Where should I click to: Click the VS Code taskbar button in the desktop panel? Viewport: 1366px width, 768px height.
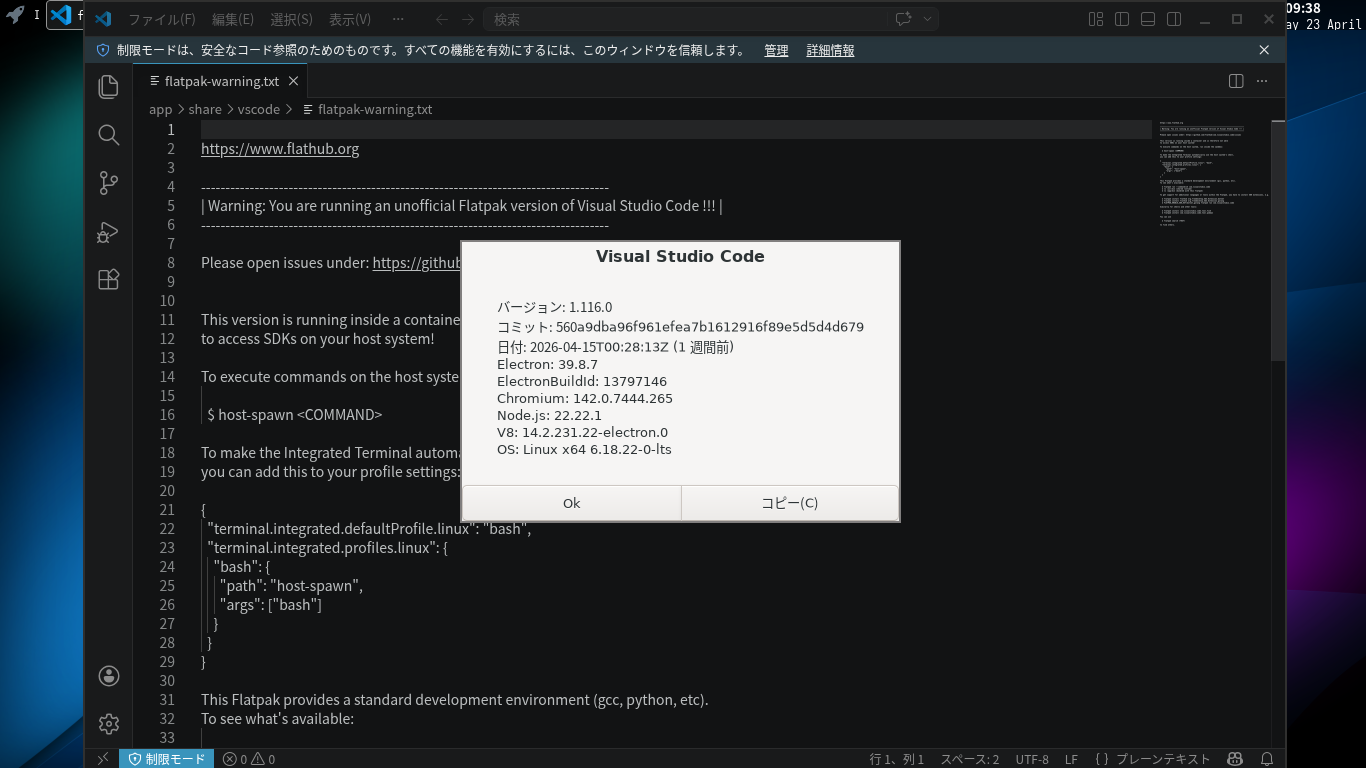[66, 15]
